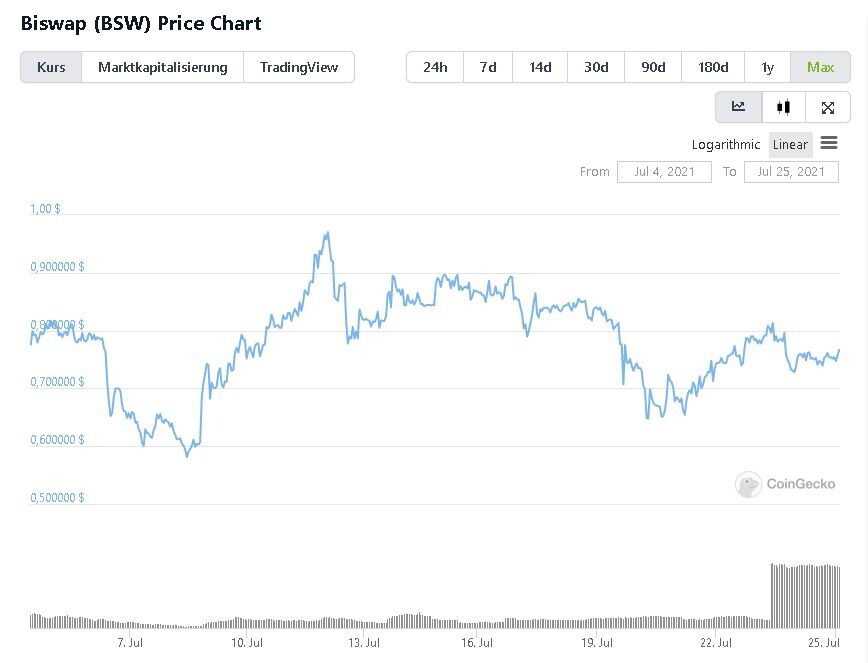Click the CoinGecko logo watermark

(x=786, y=484)
